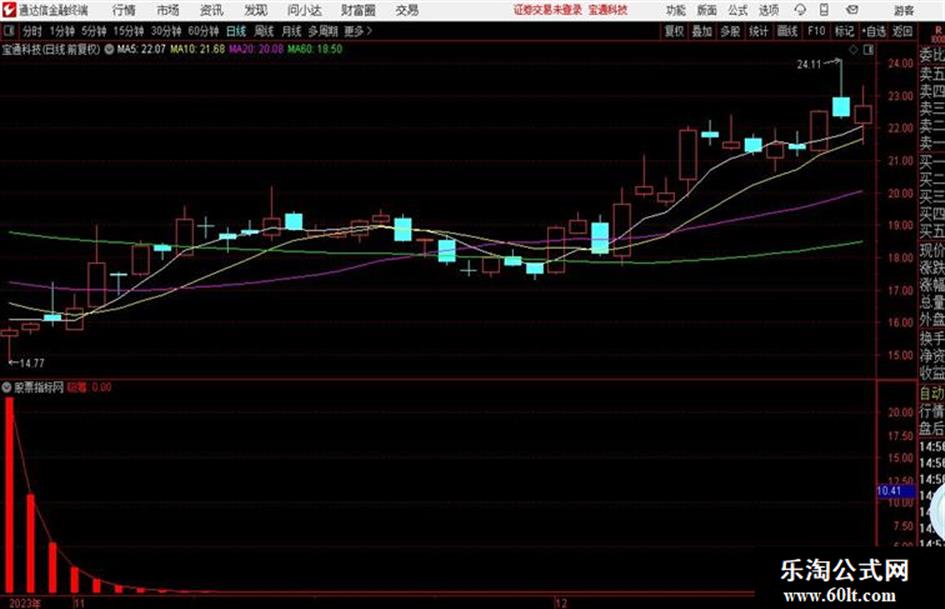Expand the 更多 periods list

(x=358, y=31)
